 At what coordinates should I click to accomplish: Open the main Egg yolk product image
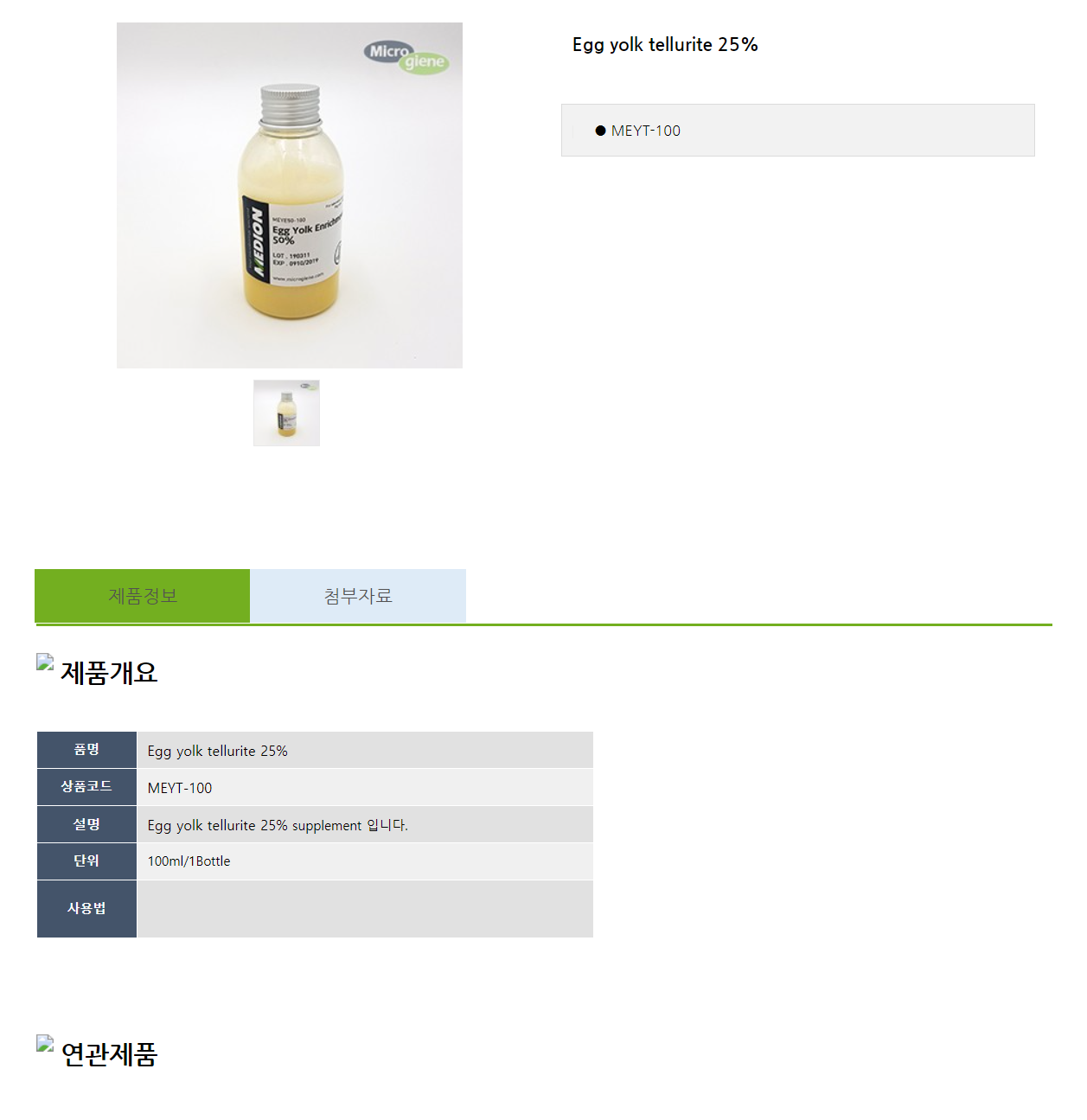click(x=290, y=195)
